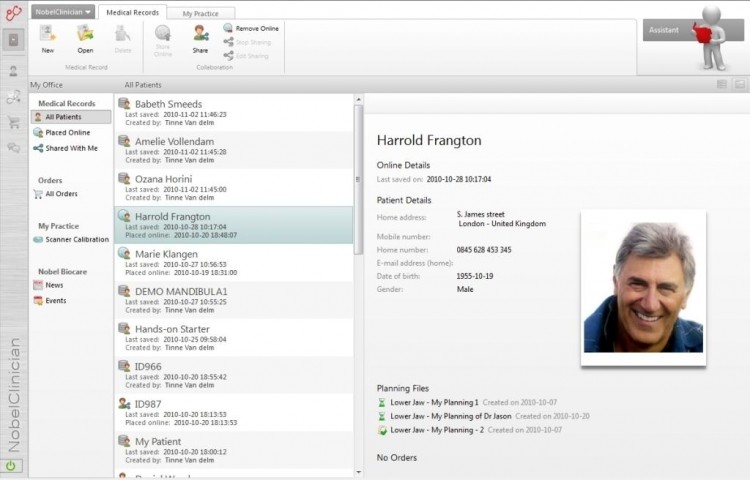Screen dimensions: 750x480
Task: Click the patient list scrollbar thumb
Action: coord(358,180)
